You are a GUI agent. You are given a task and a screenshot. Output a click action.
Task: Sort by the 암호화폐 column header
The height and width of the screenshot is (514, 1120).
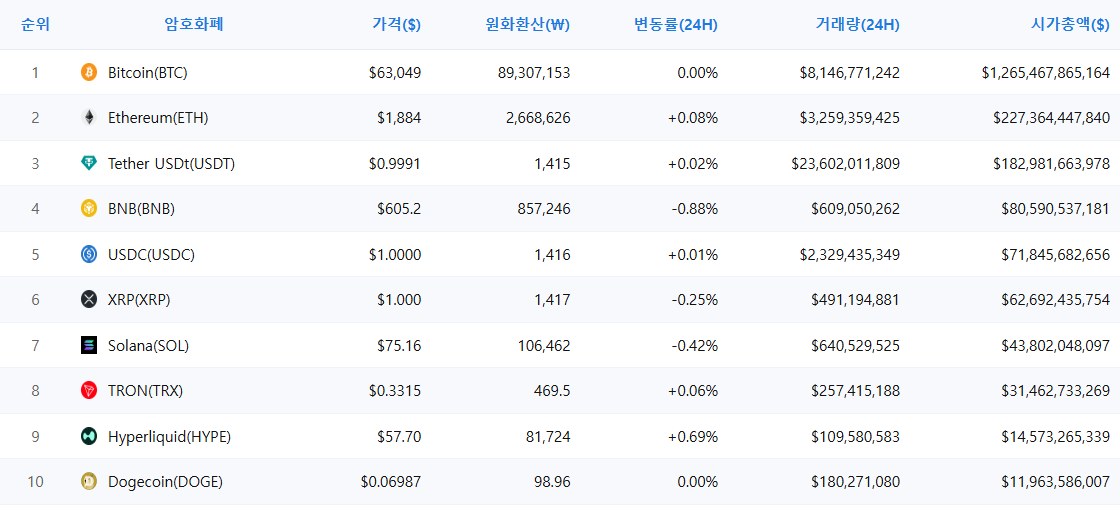tap(194, 24)
